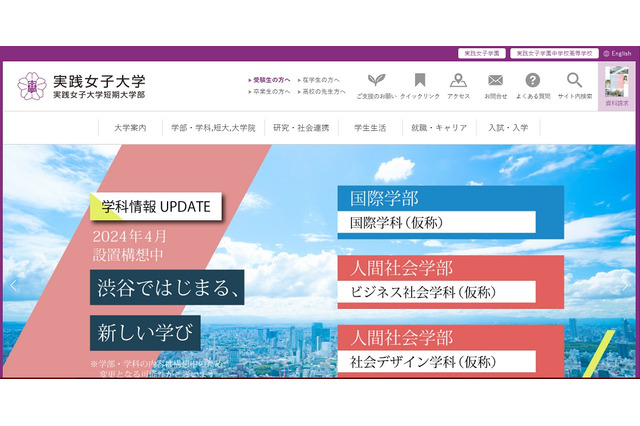Image resolution: width=640 pixels, height=426 pixels.
Task: Click the 設置構想中 text
Action: [128, 255]
